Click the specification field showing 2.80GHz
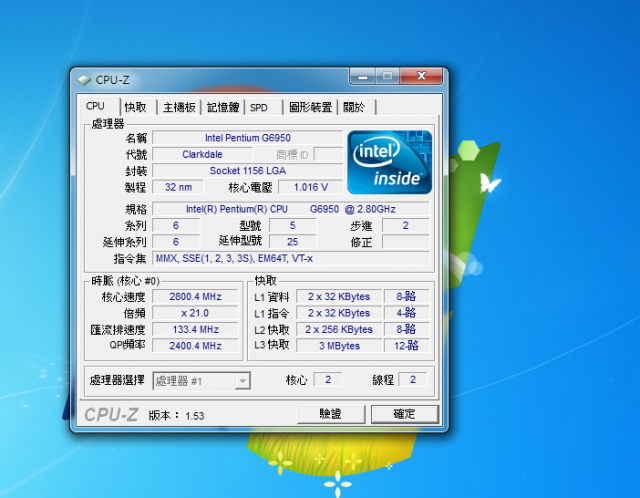 click(291, 209)
